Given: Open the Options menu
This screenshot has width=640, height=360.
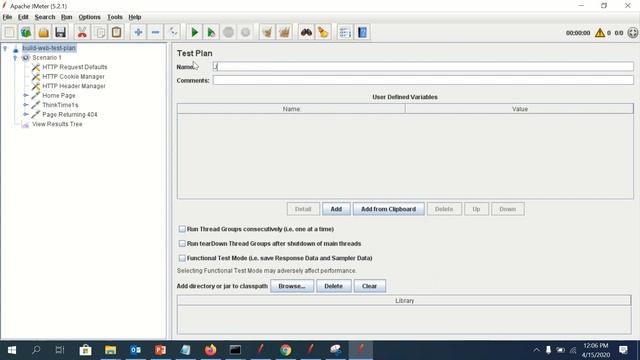Looking at the screenshot, I should coord(89,17).
